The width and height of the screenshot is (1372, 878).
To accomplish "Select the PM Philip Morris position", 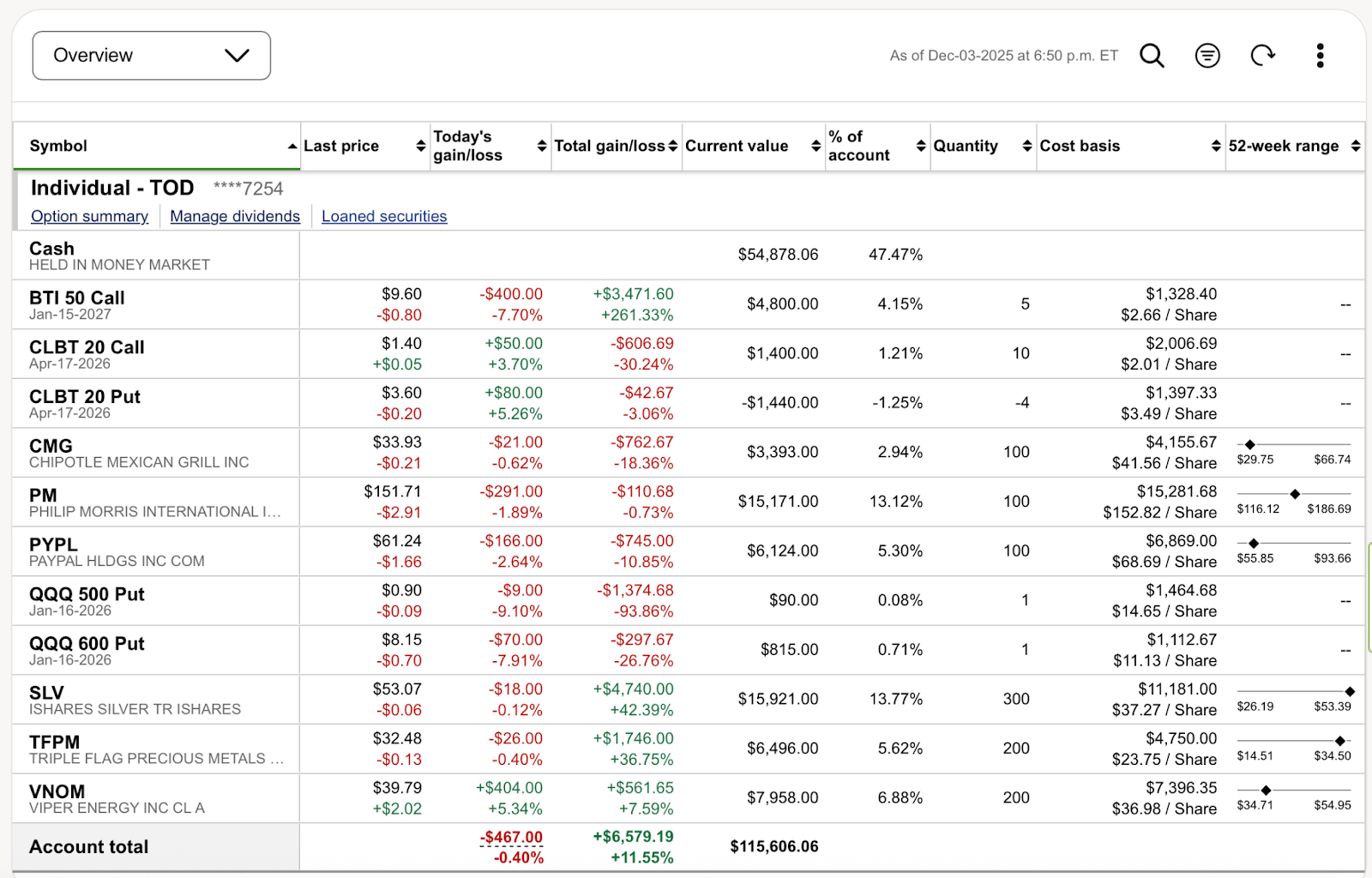I will coord(43,496).
